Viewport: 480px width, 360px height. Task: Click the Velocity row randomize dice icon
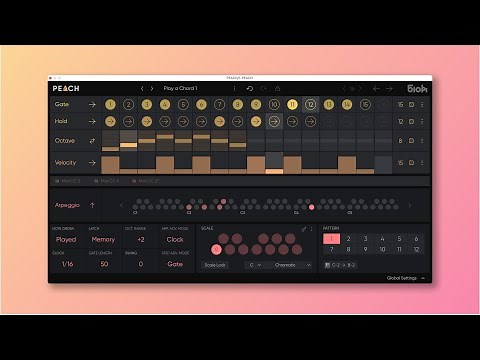[x=411, y=163]
